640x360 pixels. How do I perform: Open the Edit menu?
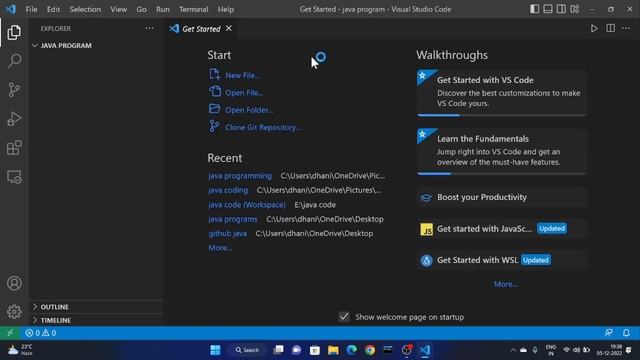coord(53,9)
